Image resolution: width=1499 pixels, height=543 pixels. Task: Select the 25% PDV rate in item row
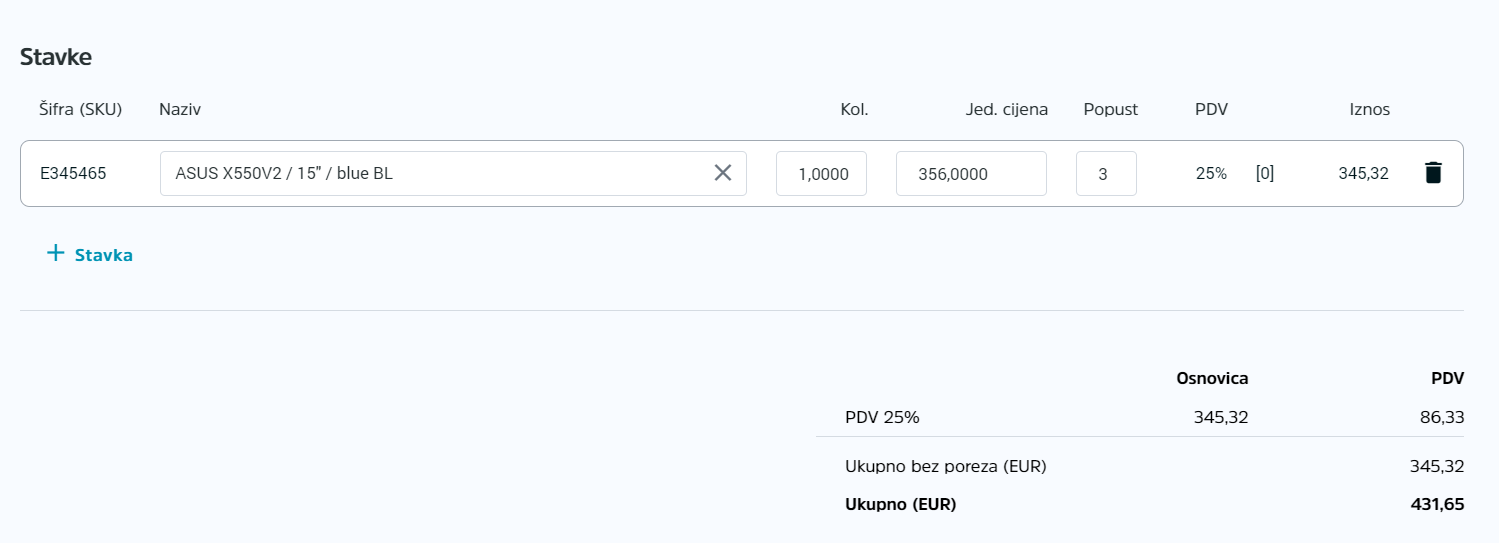tap(1211, 174)
